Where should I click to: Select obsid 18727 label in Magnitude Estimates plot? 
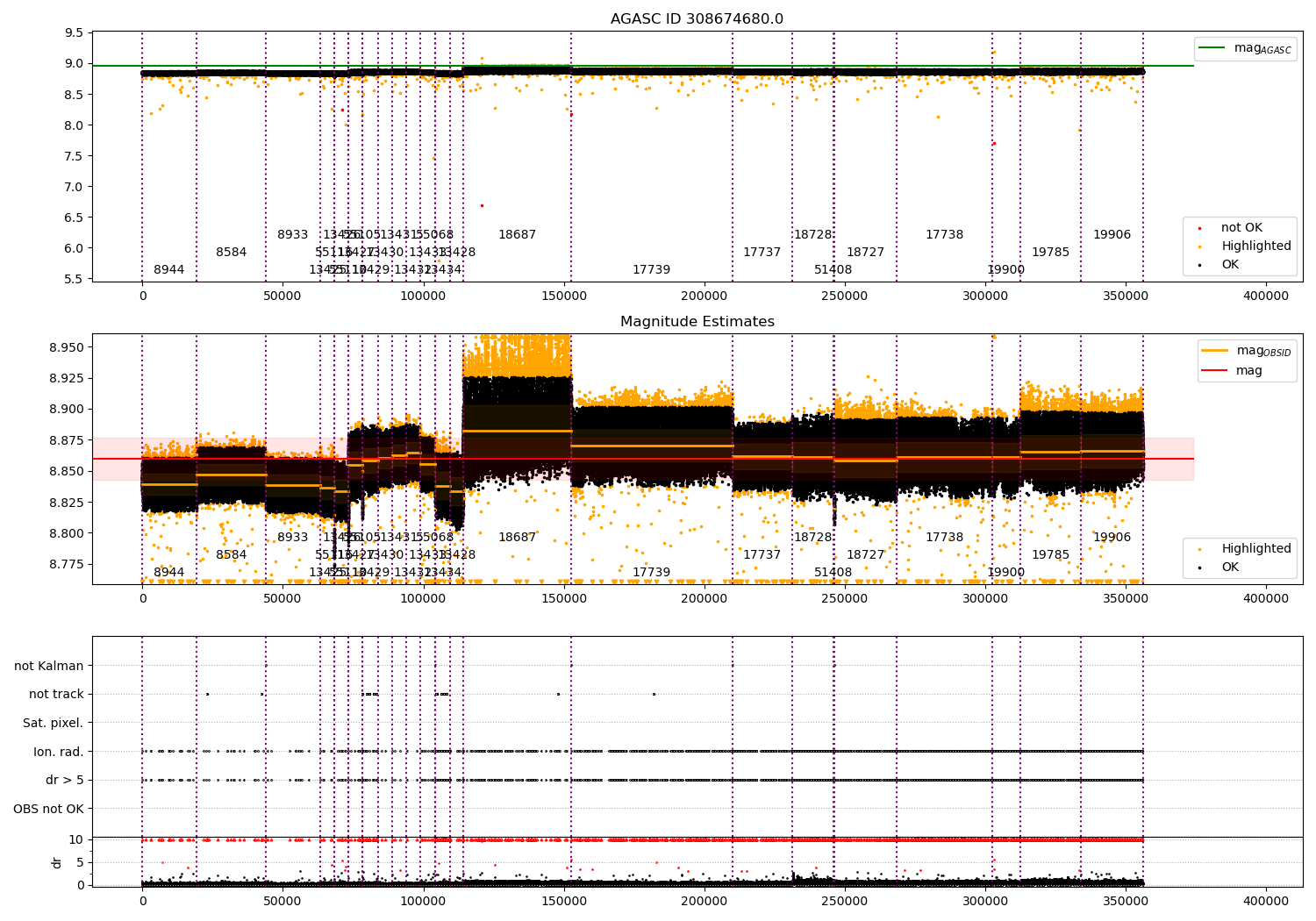click(x=865, y=554)
